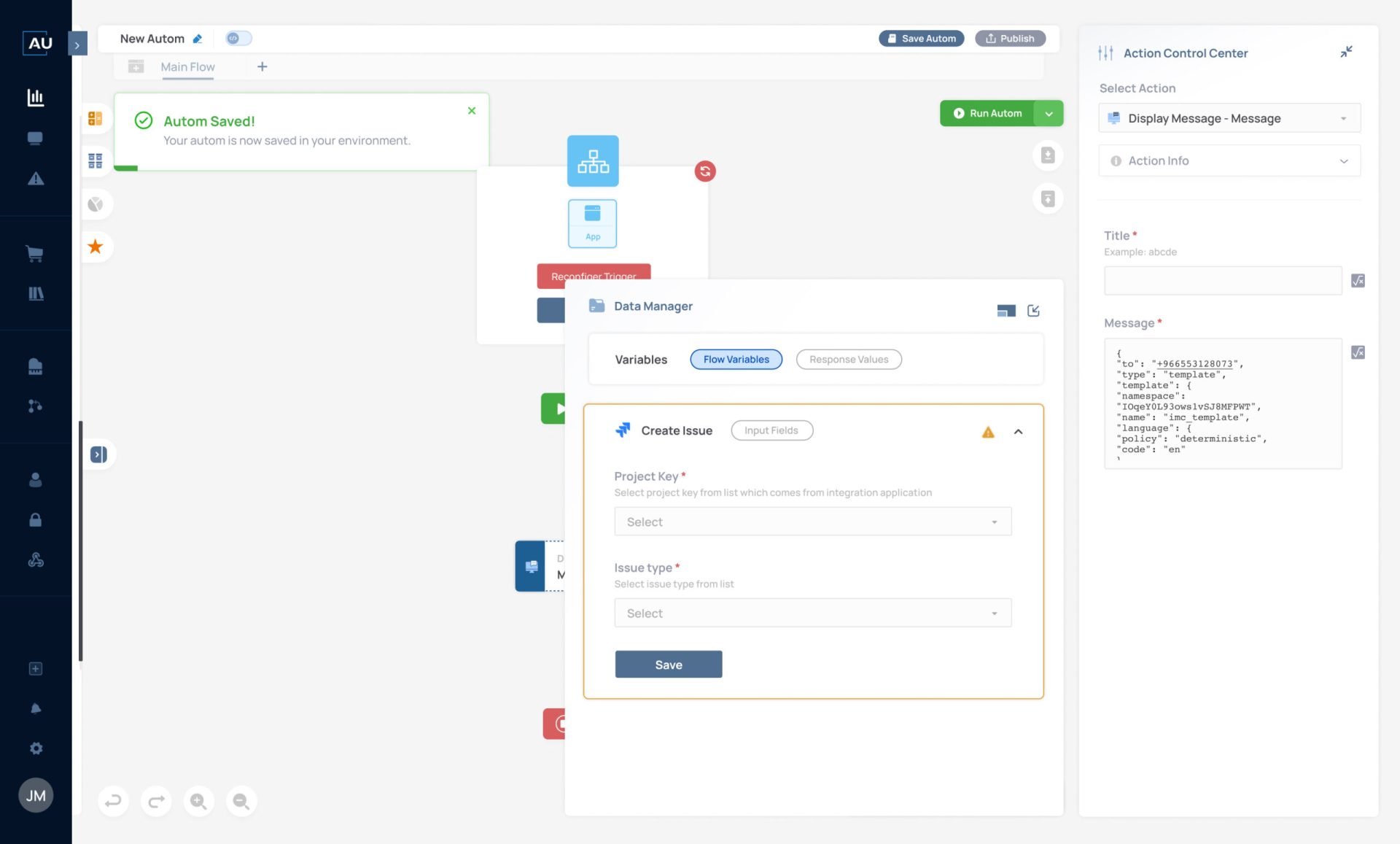Click inside the Title input field
Viewport: 1400px width, 844px height.
point(1222,279)
